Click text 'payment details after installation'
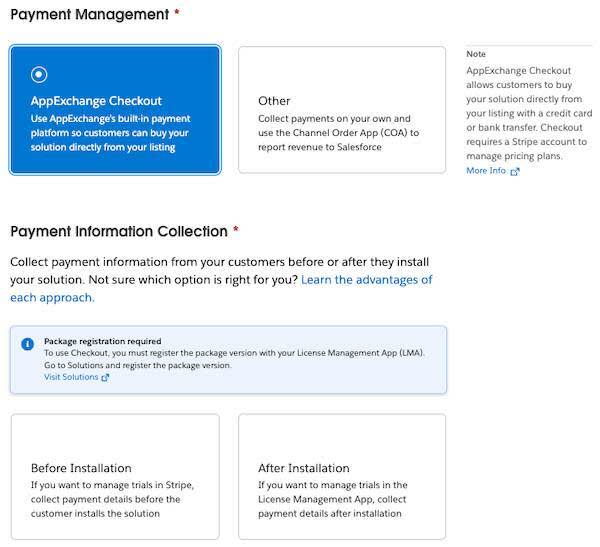This screenshot has width=600, height=547. point(330,513)
